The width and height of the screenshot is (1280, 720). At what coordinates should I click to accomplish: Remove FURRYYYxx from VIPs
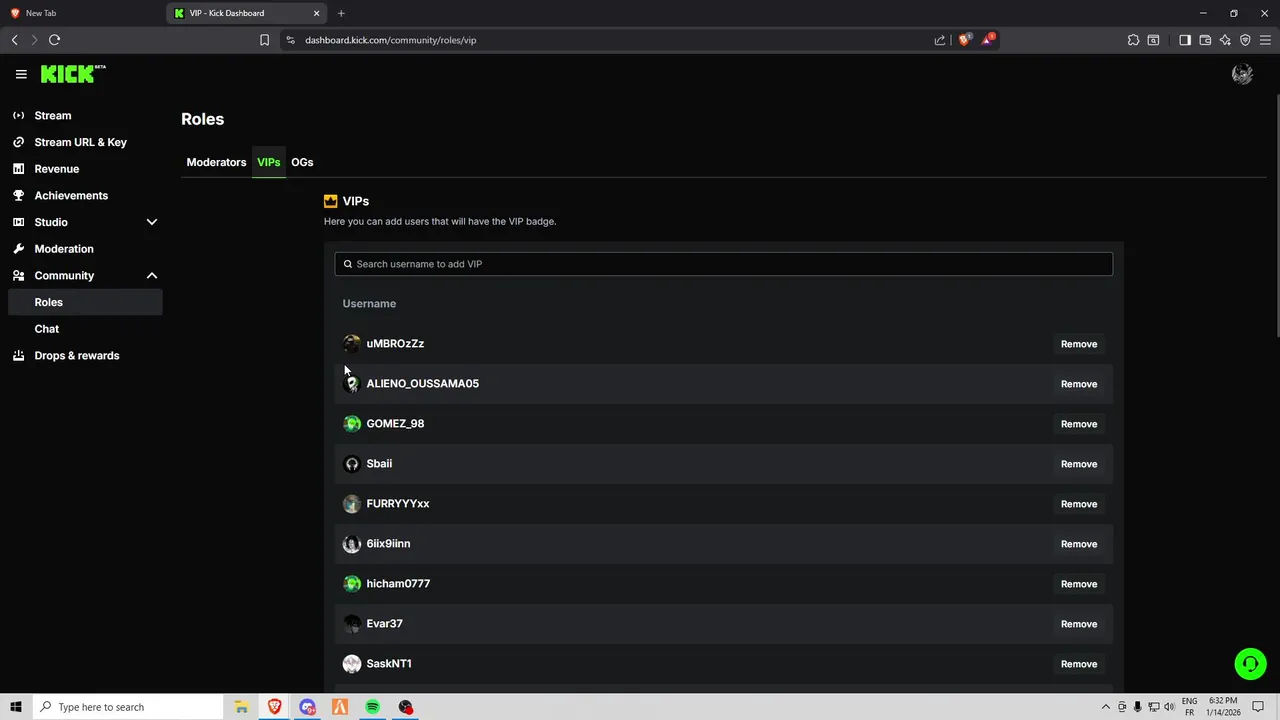click(x=1078, y=504)
